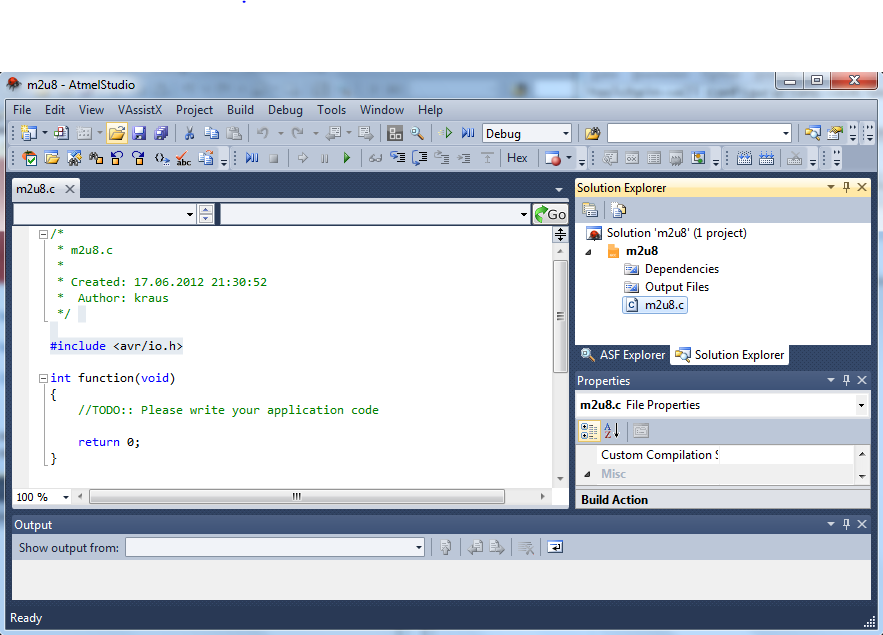The width and height of the screenshot is (883, 635).
Task: Collapse the int function(void) block
Action: (x=43, y=379)
